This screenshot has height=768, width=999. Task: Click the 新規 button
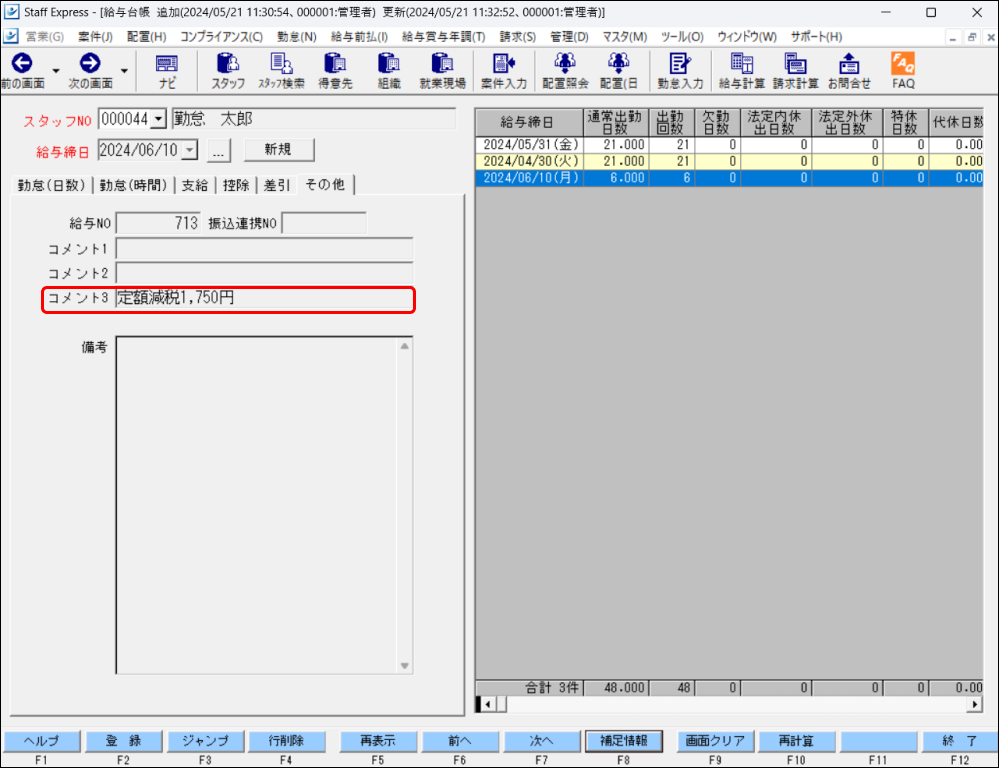[x=278, y=150]
